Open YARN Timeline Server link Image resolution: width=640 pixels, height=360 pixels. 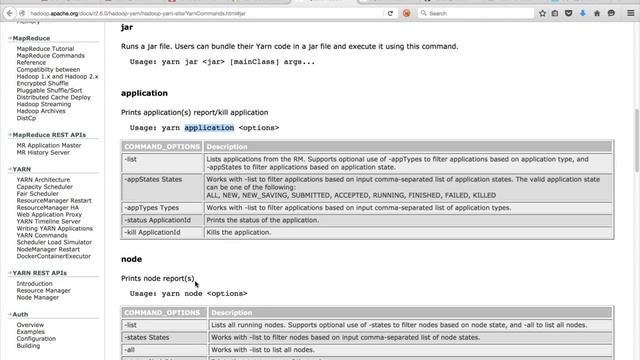point(48,221)
